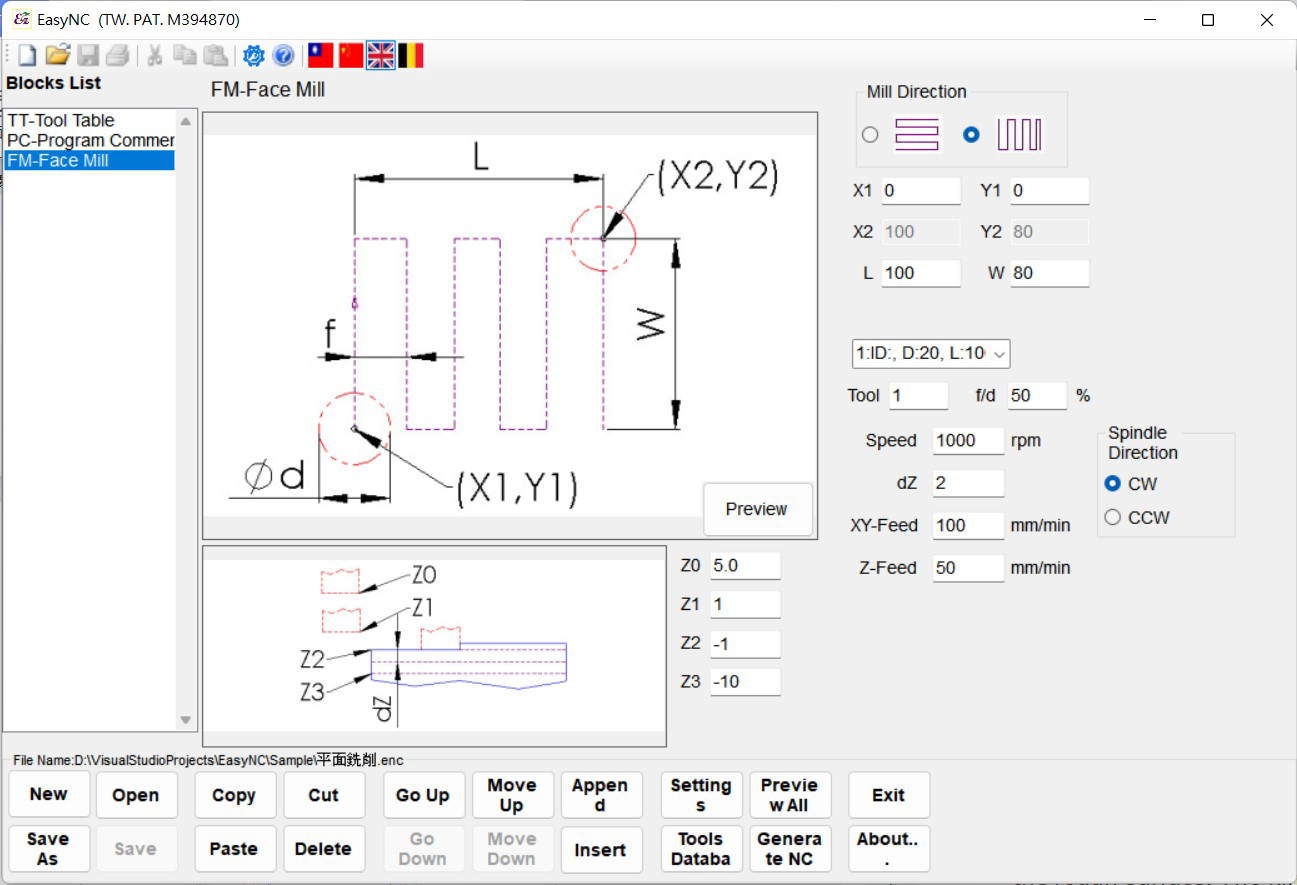Click the Delete button
This screenshot has width=1297, height=885.
point(323,849)
